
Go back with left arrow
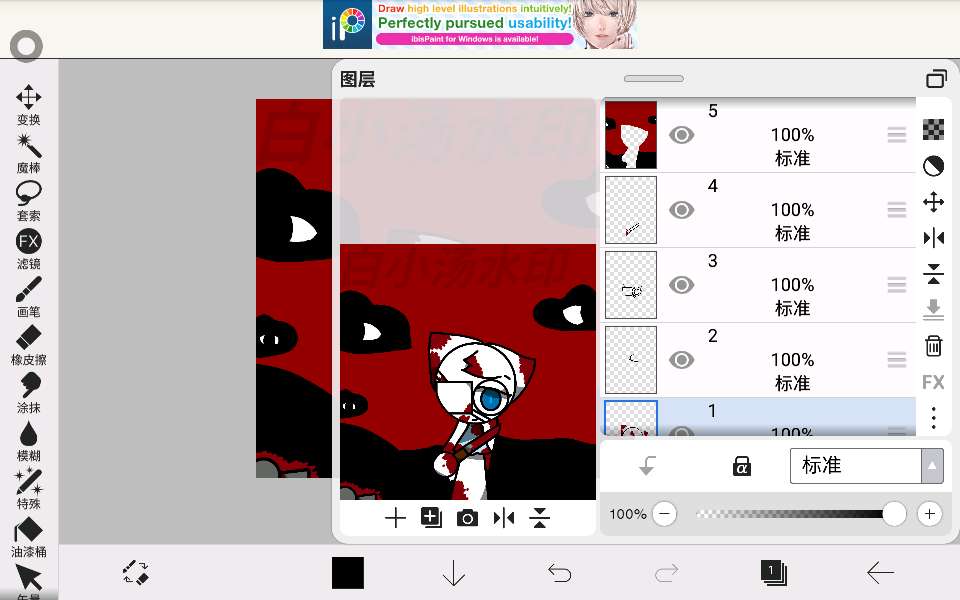880,573
